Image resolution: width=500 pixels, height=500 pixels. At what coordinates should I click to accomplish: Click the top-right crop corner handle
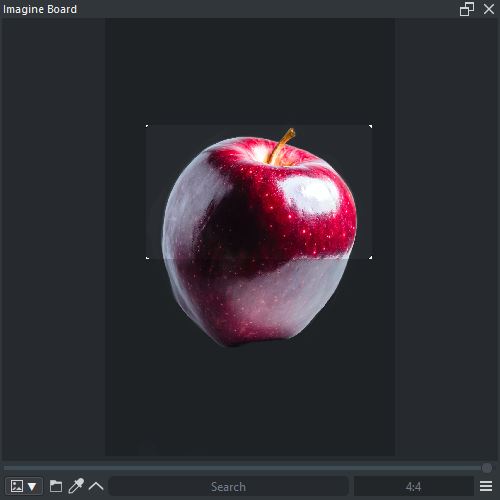coord(370,126)
